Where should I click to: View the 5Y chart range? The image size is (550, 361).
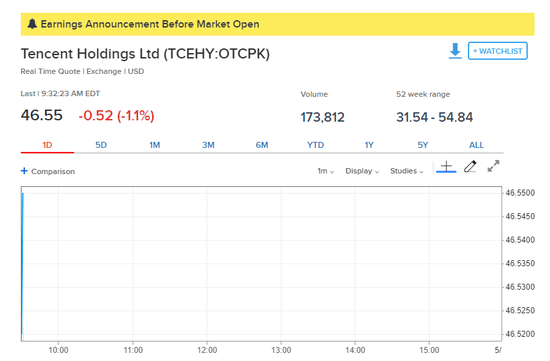tap(423, 145)
